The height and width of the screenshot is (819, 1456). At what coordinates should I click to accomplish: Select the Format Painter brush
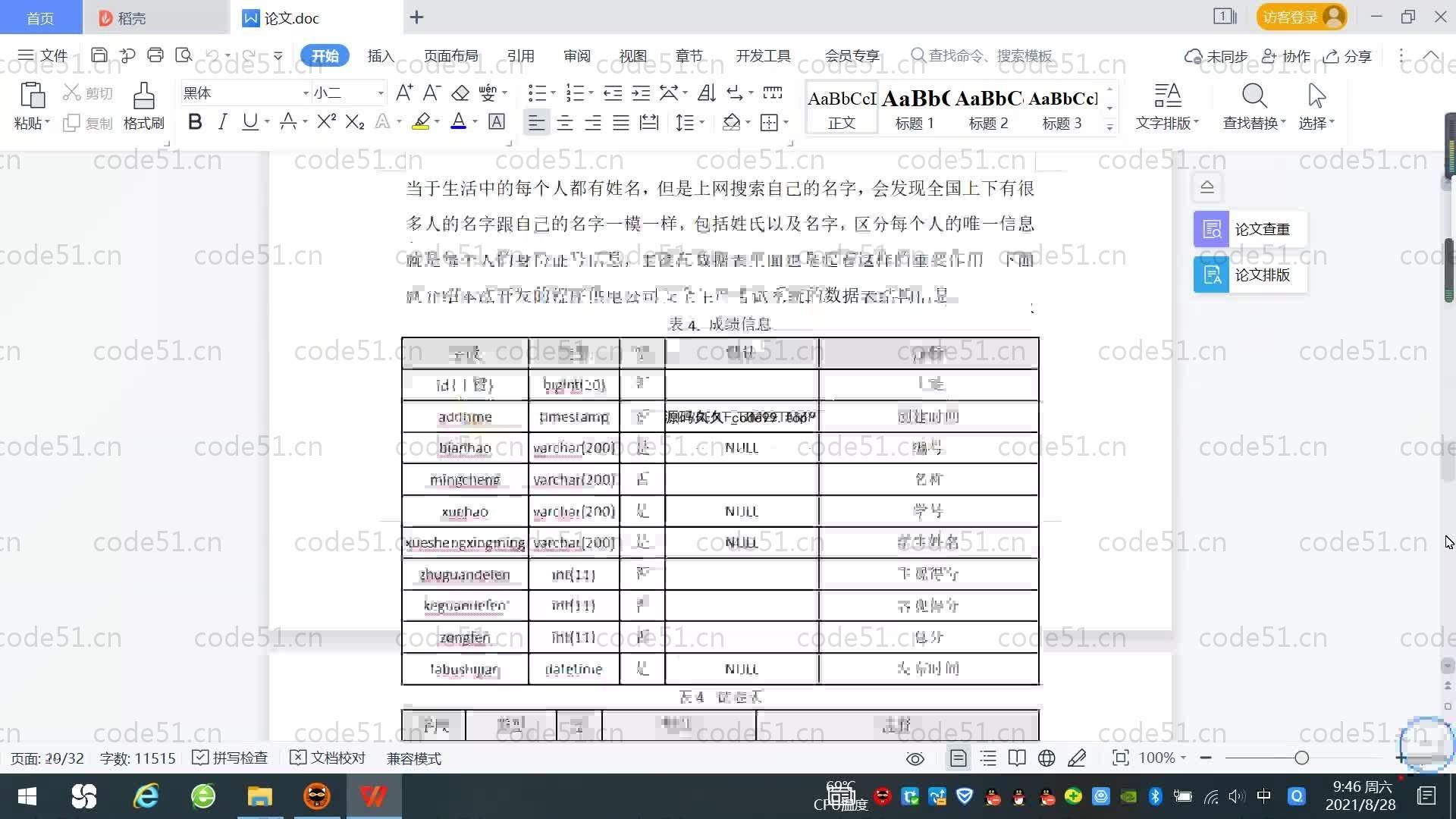143,96
